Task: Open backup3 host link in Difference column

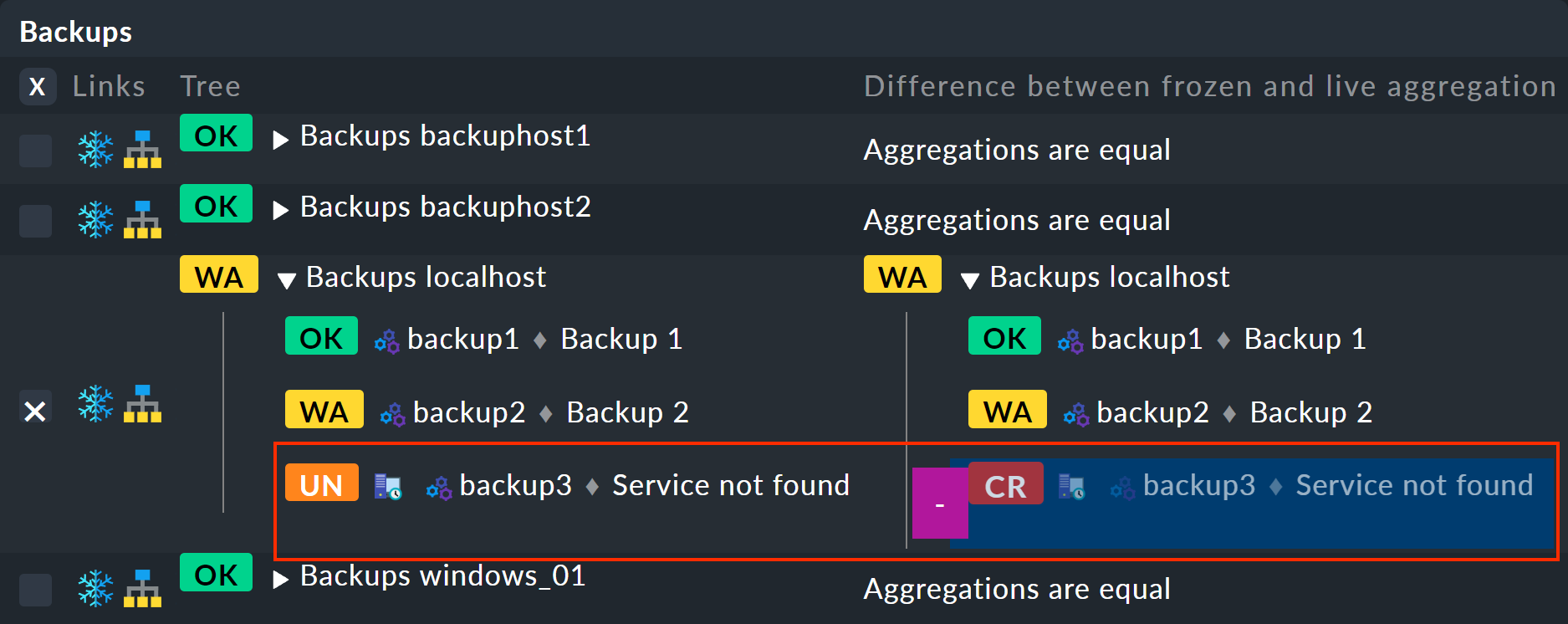Action: pos(1199,485)
